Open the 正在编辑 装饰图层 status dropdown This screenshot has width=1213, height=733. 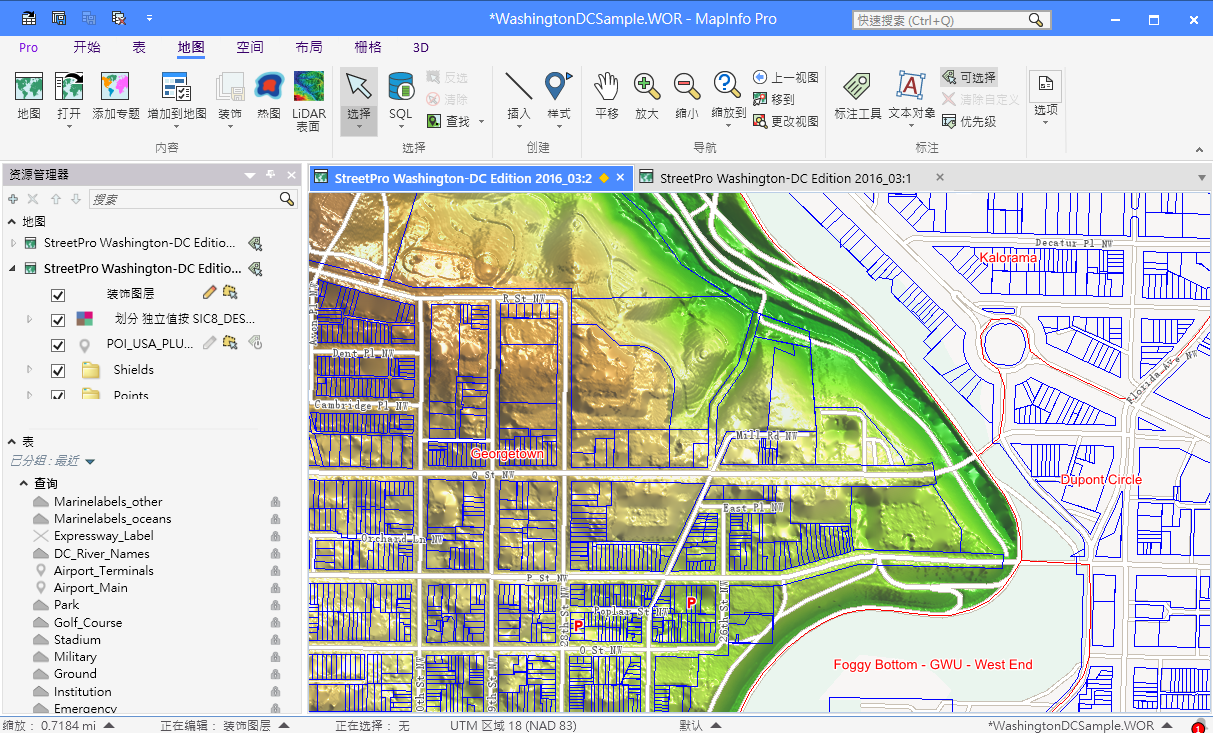click(x=284, y=726)
